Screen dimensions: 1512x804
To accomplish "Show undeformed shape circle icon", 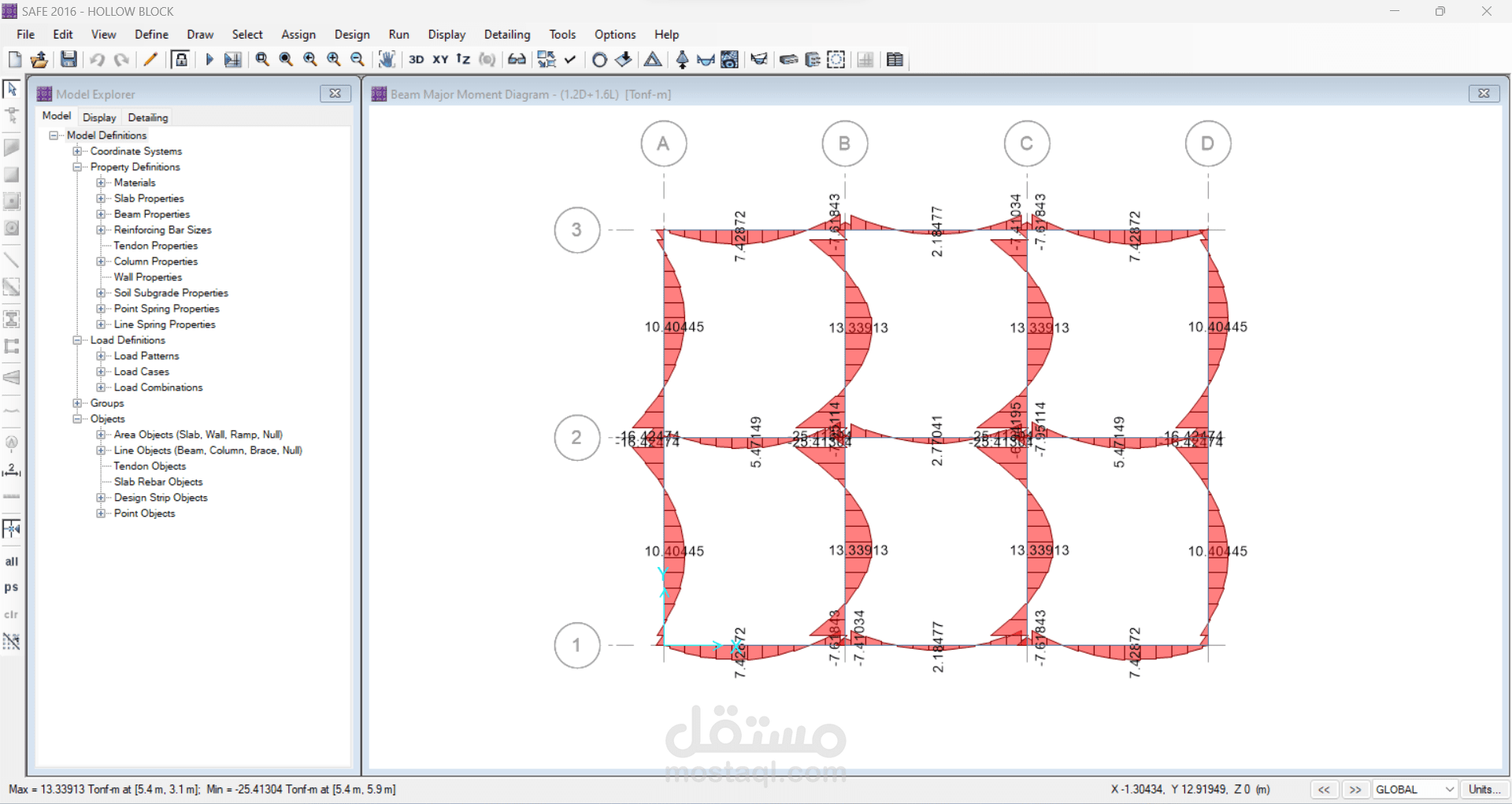I will tap(599, 60).
